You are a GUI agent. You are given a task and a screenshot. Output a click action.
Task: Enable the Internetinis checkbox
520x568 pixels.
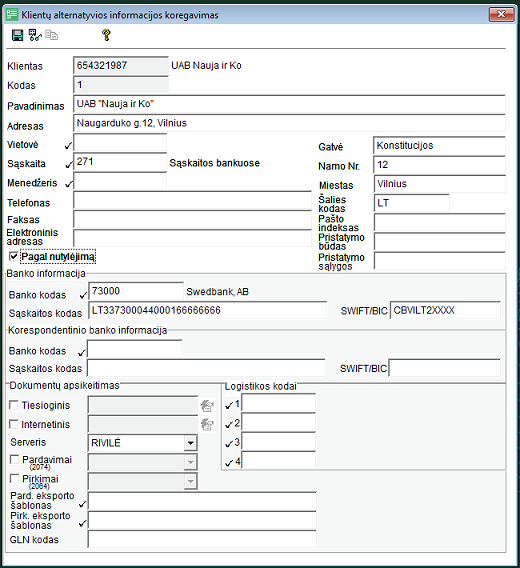(x=14, y=424)
